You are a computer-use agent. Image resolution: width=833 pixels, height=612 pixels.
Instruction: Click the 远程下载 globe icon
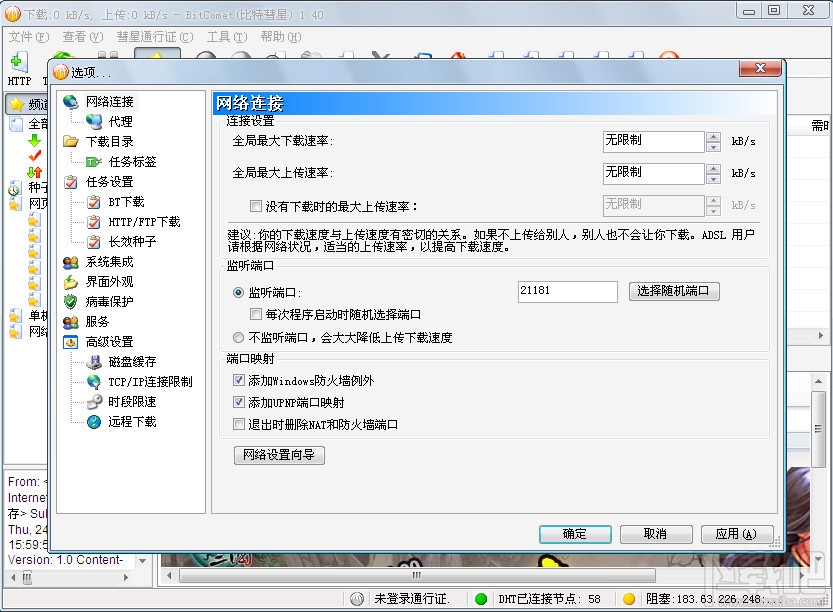point(94,422)
